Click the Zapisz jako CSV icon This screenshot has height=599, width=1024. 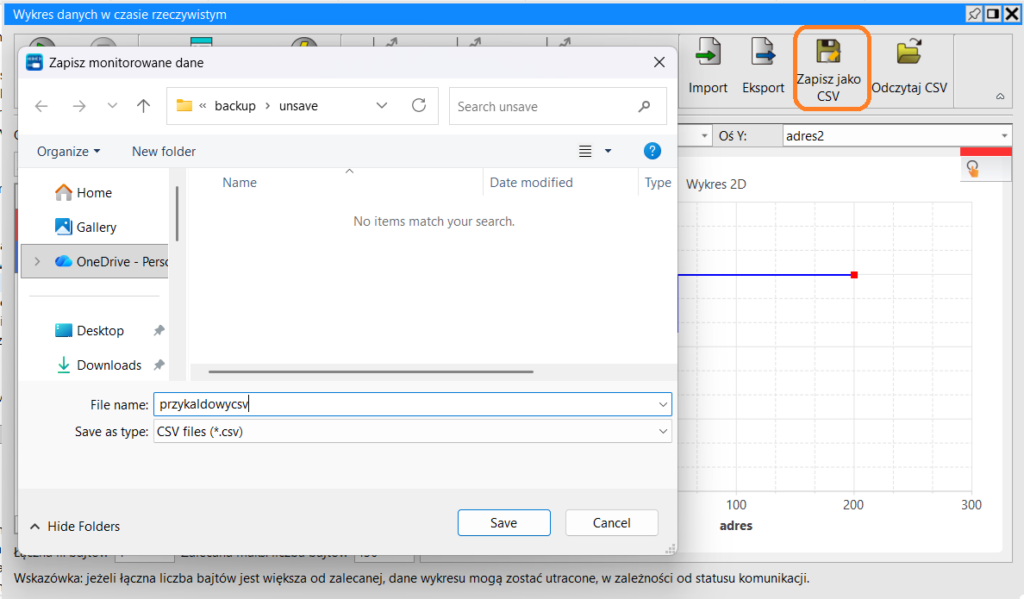pos(828,51)
